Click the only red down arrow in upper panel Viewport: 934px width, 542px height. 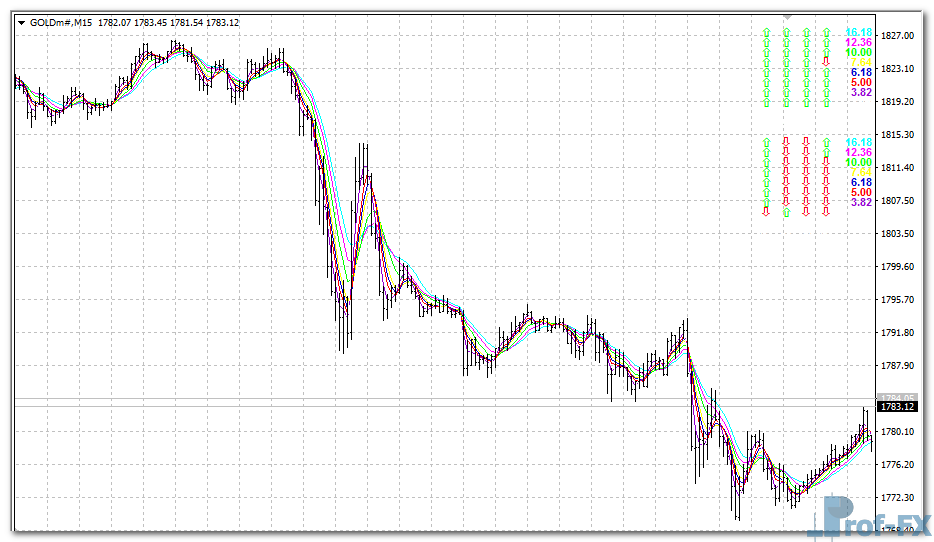(826, 62)
